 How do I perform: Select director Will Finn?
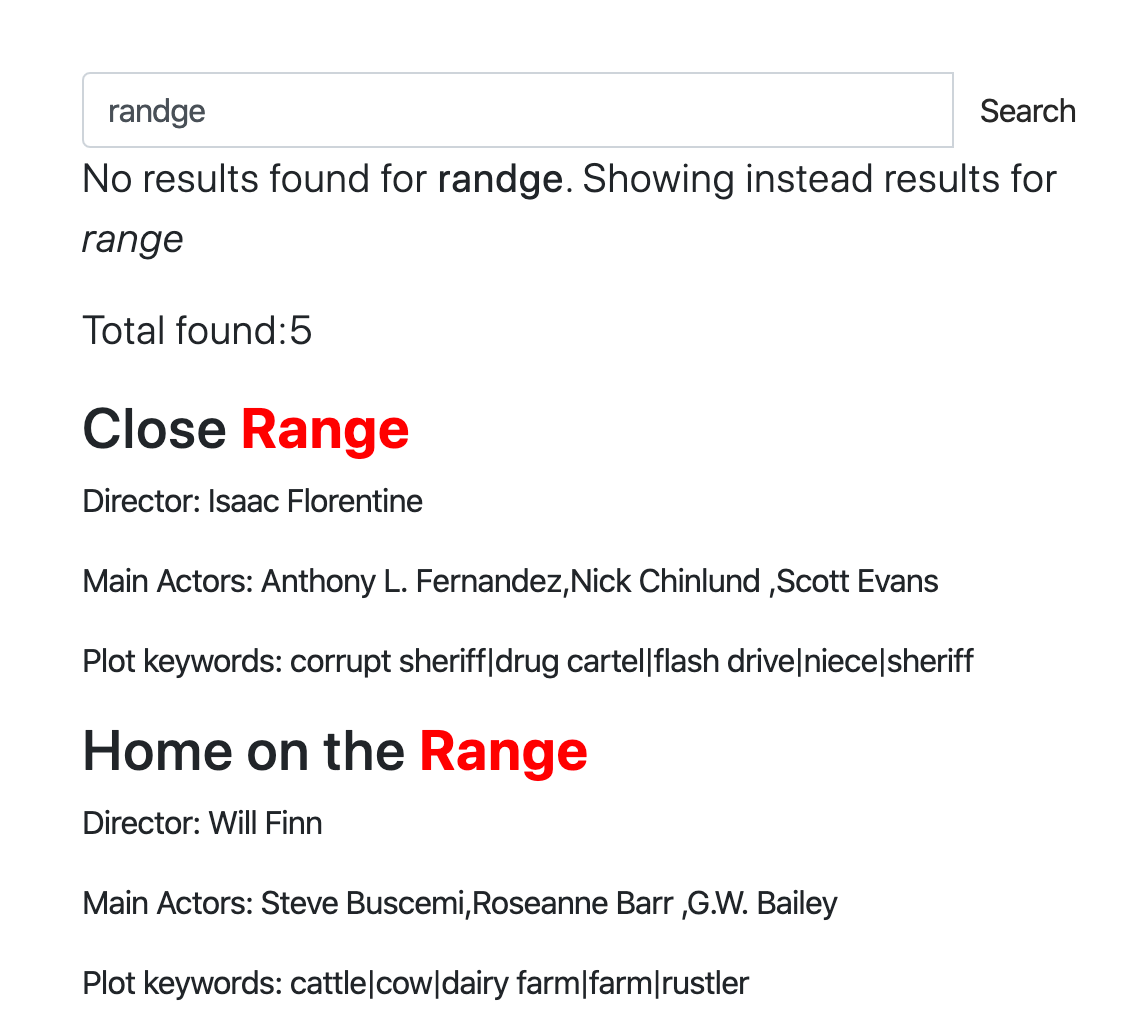click(265, 822)
